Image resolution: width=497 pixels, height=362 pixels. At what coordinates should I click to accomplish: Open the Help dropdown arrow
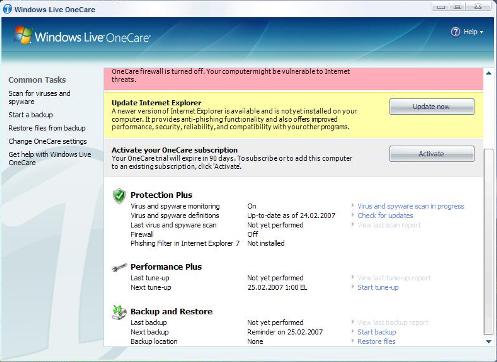pyautogui.click(x=481, y=32)
